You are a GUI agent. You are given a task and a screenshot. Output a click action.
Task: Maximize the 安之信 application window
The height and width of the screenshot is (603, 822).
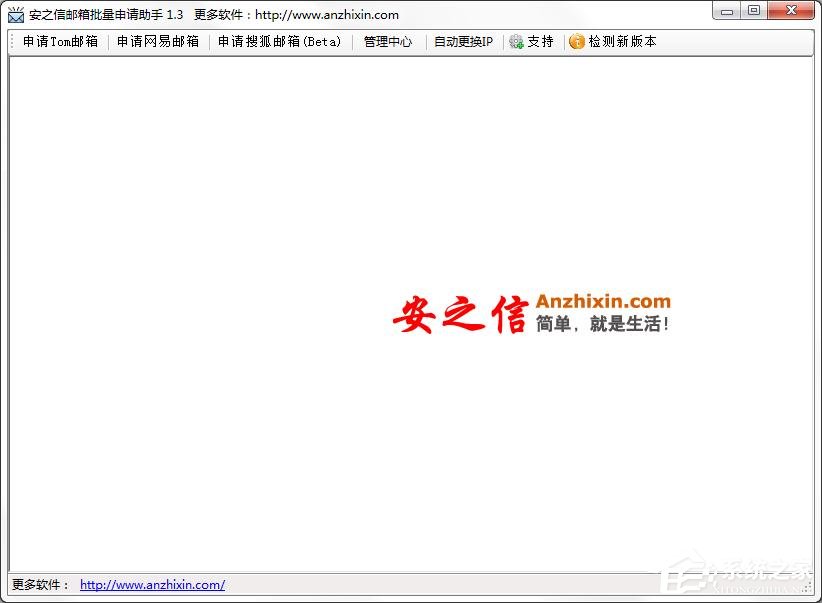click(754, 11)
